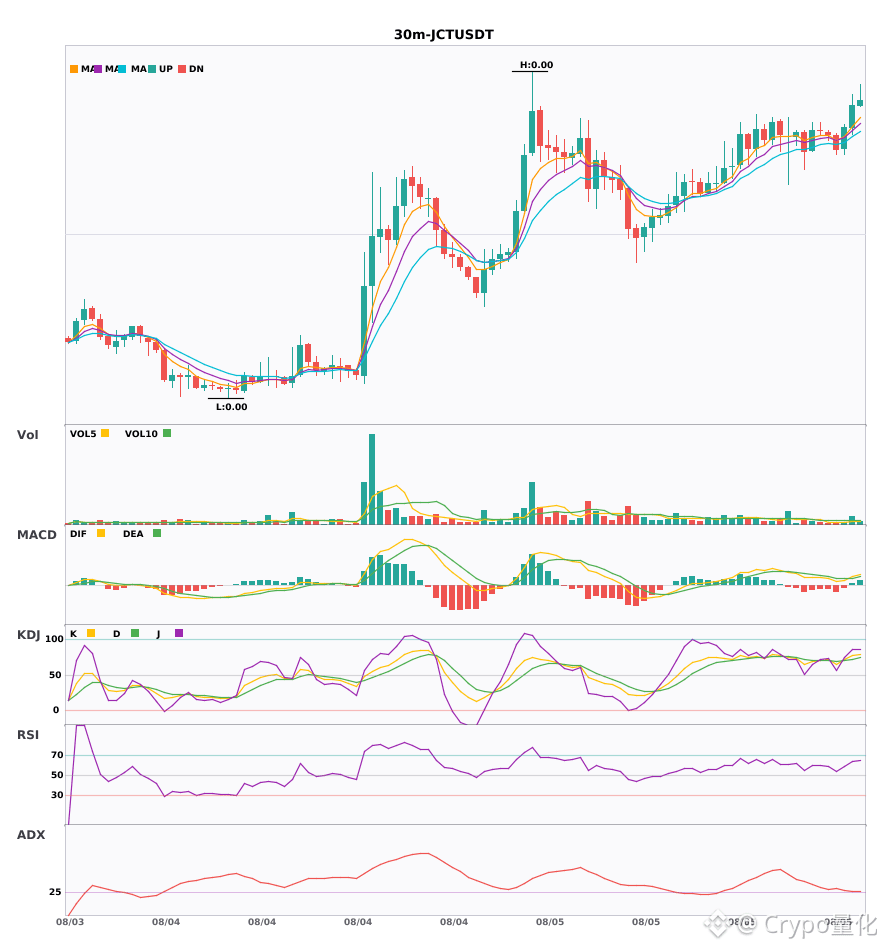Image resolution: width=885 pixels, height=950 pixels.
Task: Click the red DN legend swatch
Action: [x=182, y=69]
